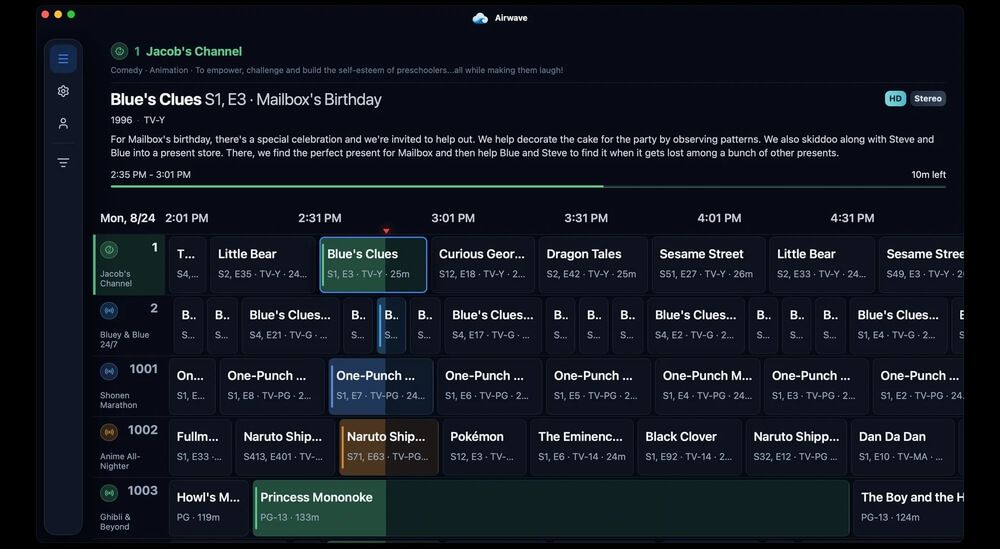Viewport: 1000px width, 549px height.
Task: Click Ghibli & Beyond channel broadcast icon
Action: pyautogui.click(x=109, y=493)
